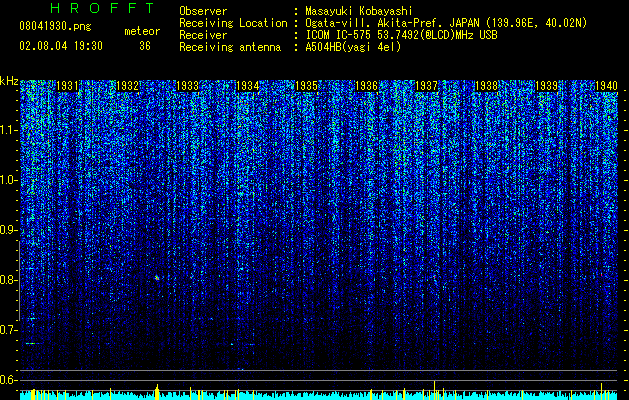
Task: Click the 1940 time marker
Action: tap(606, 86)
